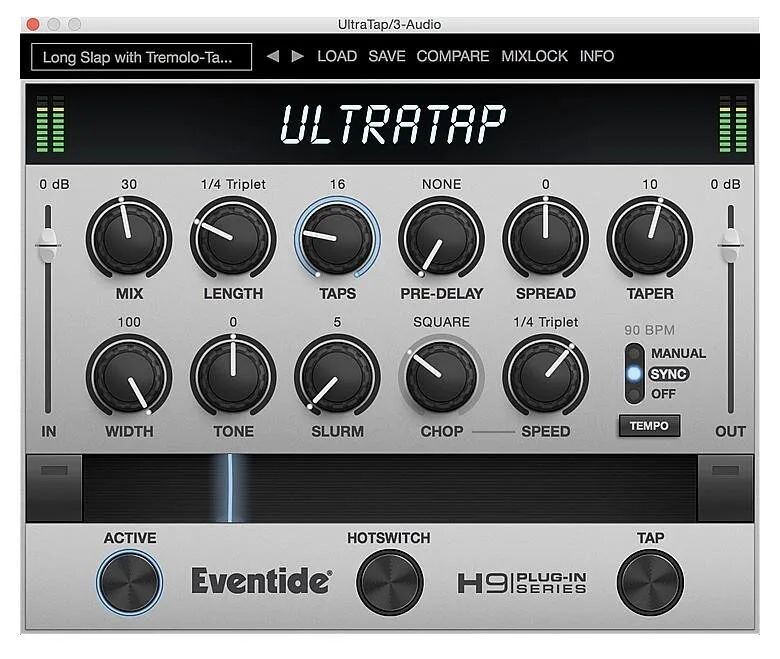Click the LENGTH value 1/4 Triplet
The width and height of the screenshot is (780, 659).
pyautogui.click(x=233, y=184)
